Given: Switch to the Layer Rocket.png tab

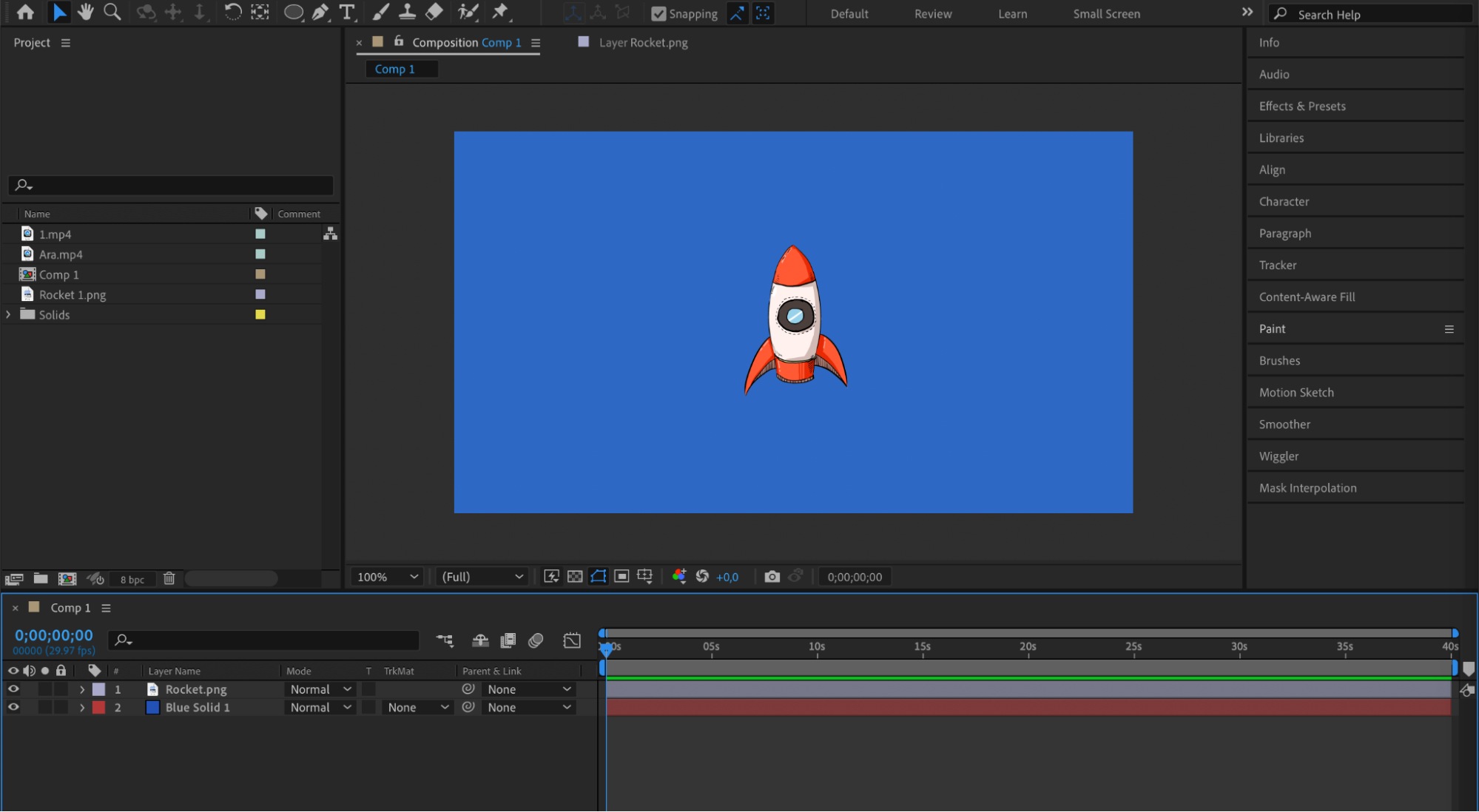Looking at the screenshot, I should 642,43.
